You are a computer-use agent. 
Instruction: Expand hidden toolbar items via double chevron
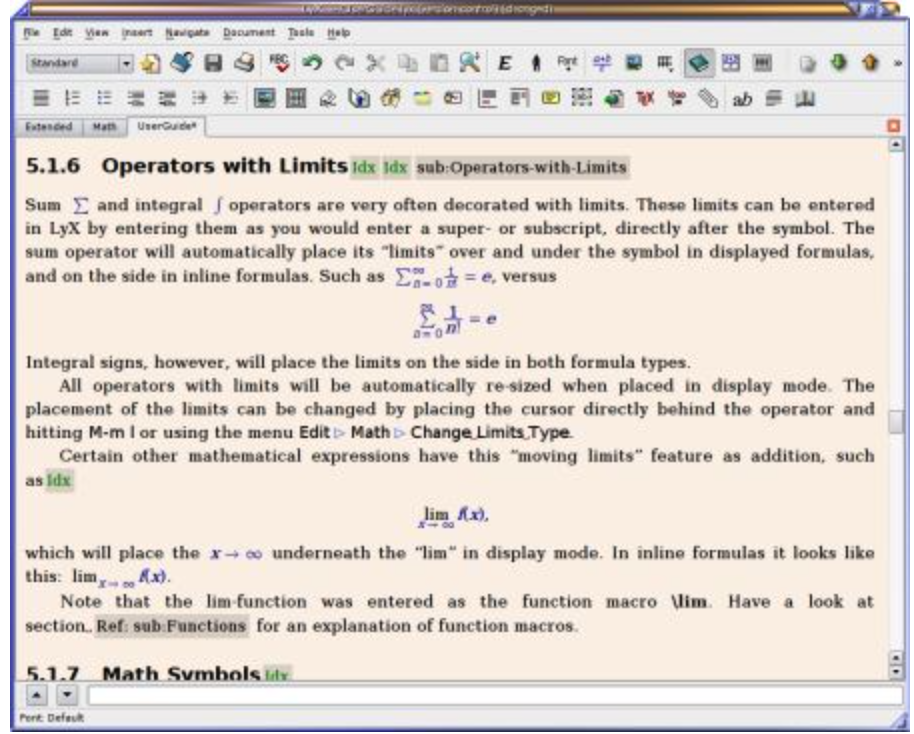click(898, 63)
